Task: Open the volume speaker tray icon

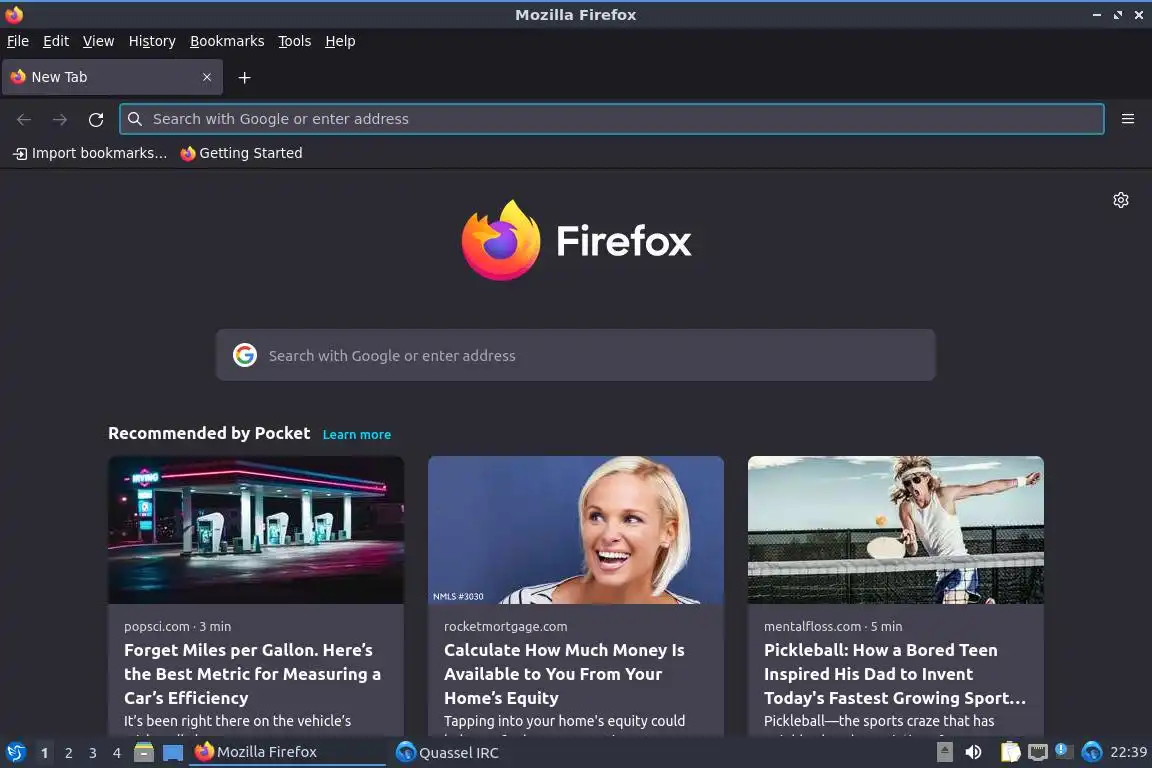Action: point(973,752)
